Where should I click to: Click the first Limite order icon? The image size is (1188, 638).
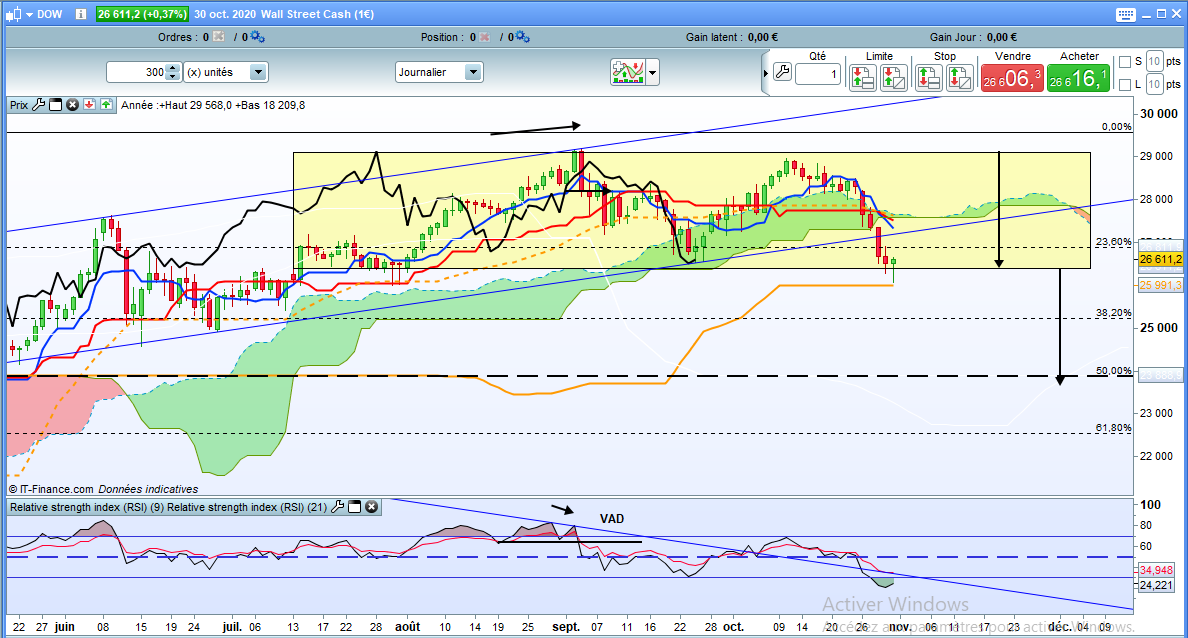click(x=863, y=78)
